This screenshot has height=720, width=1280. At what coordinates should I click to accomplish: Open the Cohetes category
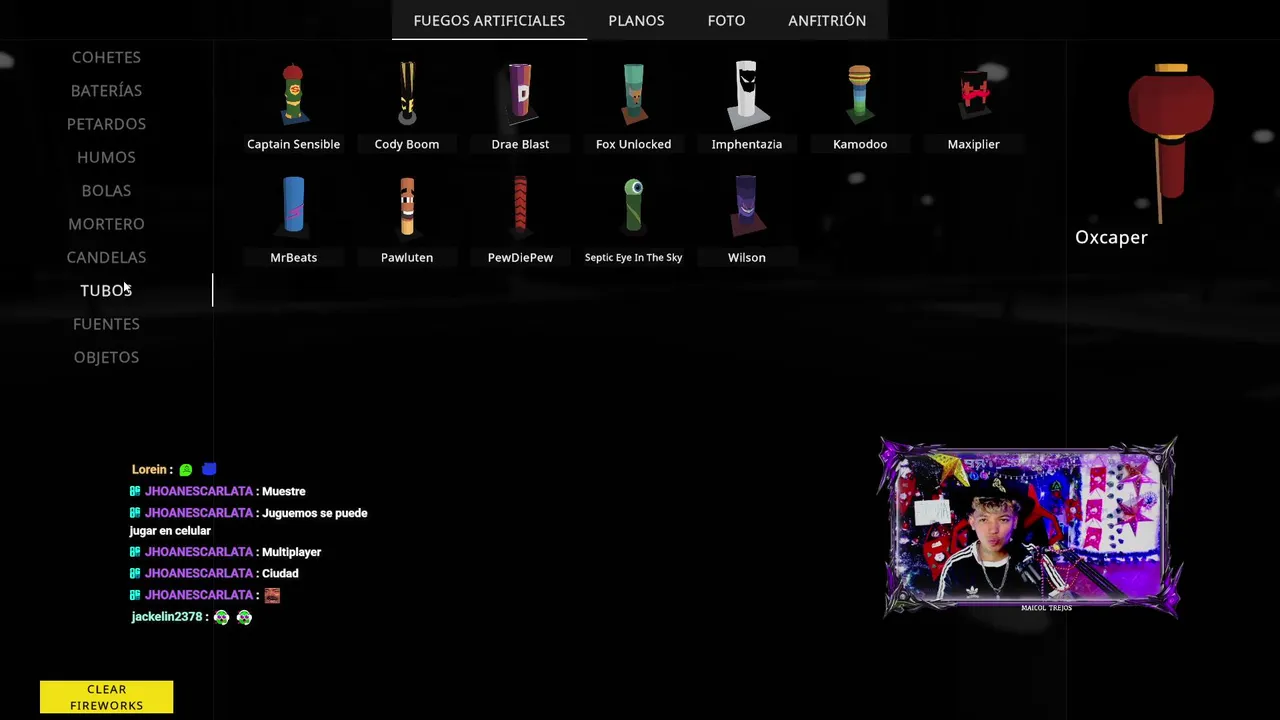pyautogui.click(x=106, y=57)
